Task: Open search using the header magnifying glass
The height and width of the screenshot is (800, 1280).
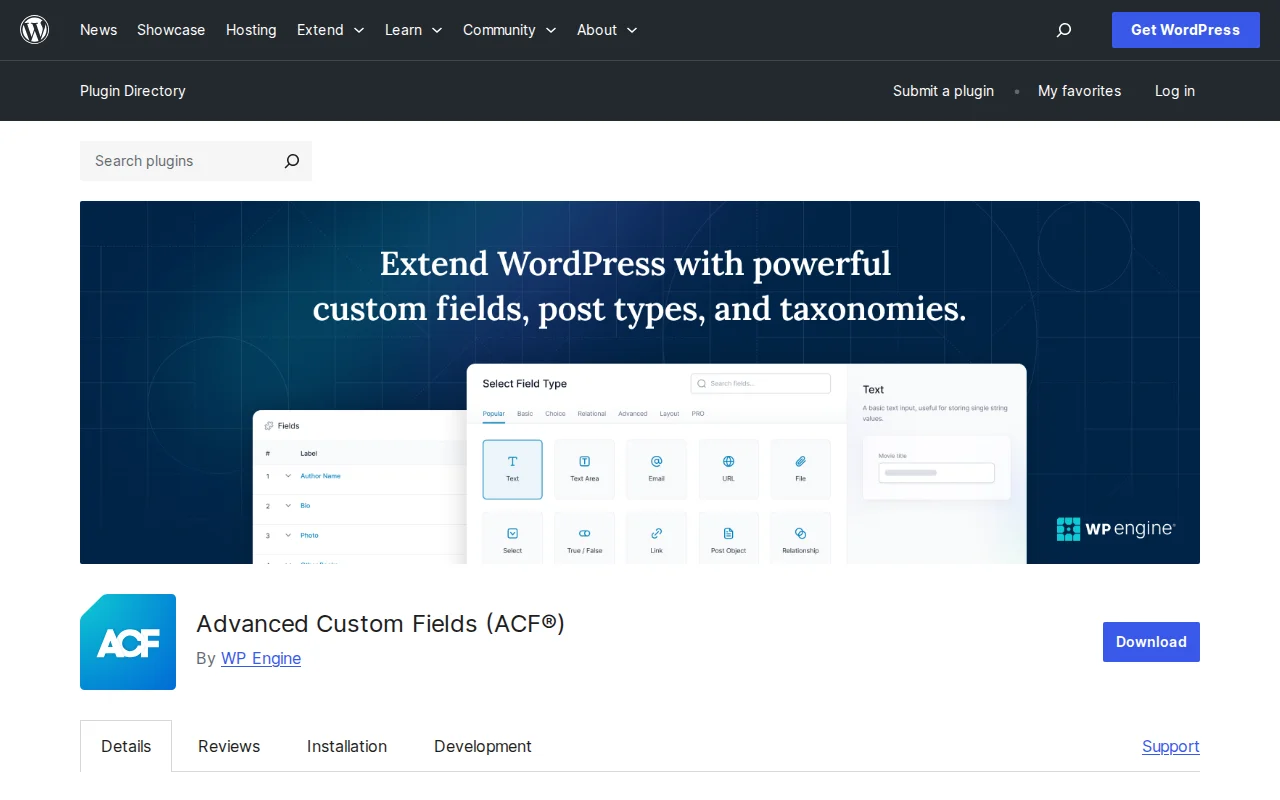Action: click(x=1063, y=30)
